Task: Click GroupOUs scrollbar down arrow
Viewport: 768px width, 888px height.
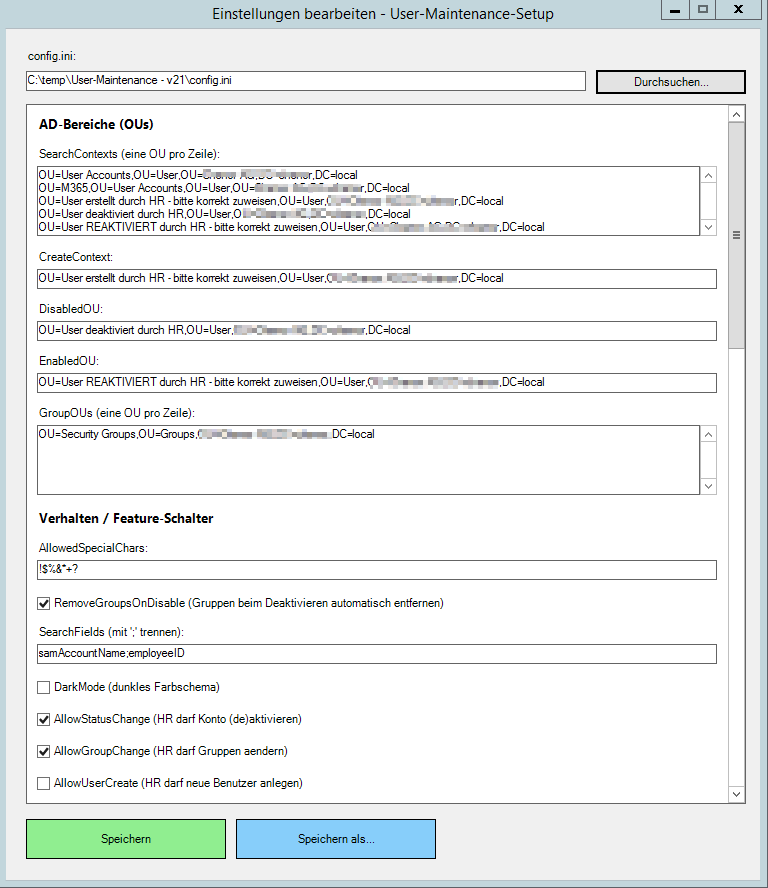Action: coord(708,486)
